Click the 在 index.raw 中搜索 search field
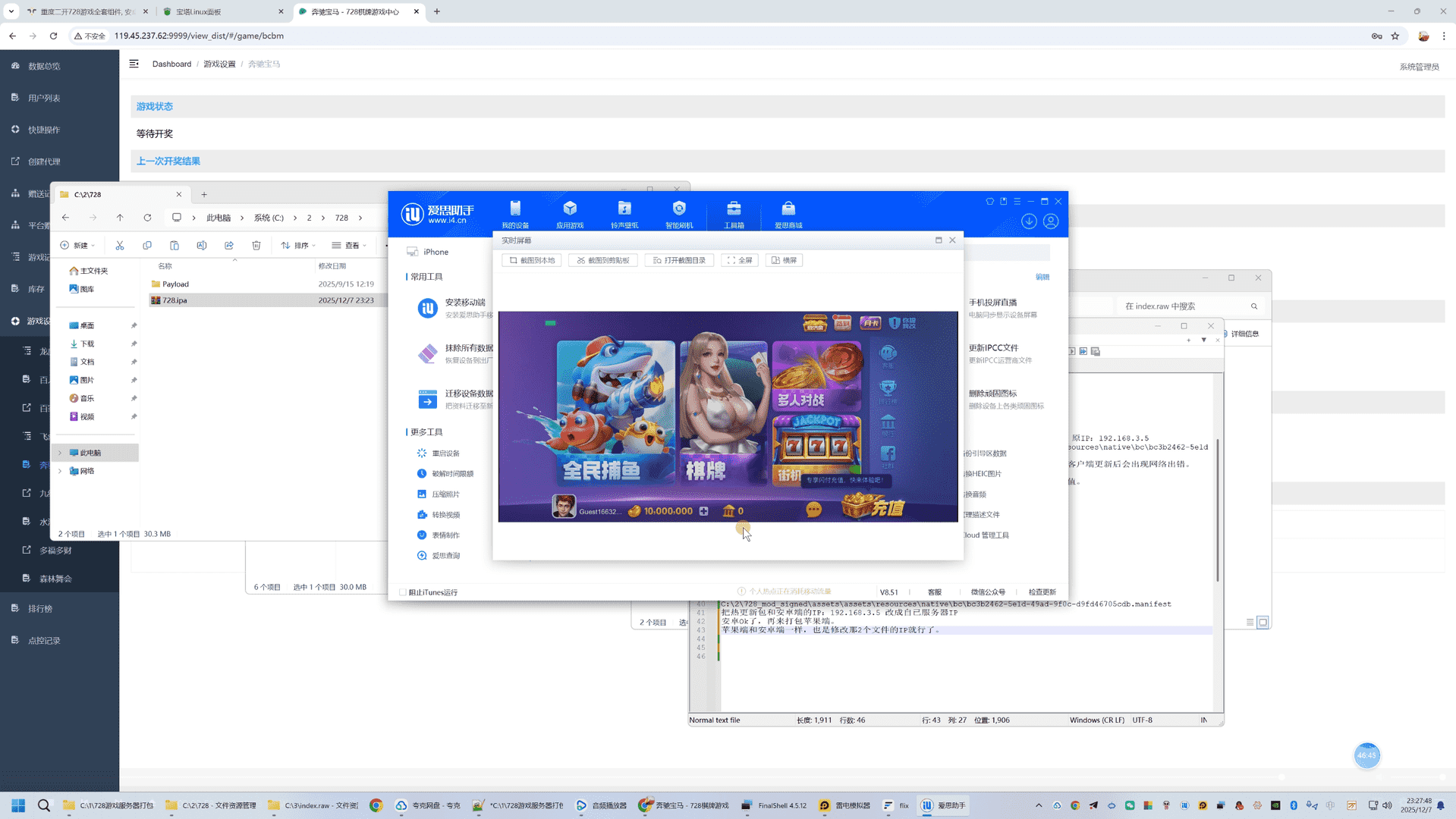This screenshot has height=819, width=1456. tap(1184, 306)
